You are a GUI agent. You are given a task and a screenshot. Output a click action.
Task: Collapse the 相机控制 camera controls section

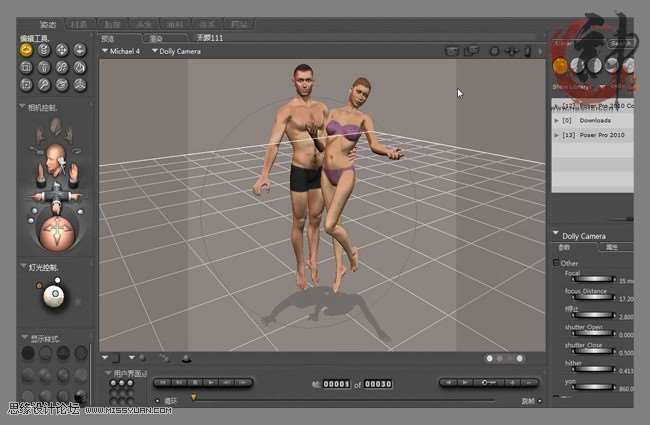click(22, 107)
